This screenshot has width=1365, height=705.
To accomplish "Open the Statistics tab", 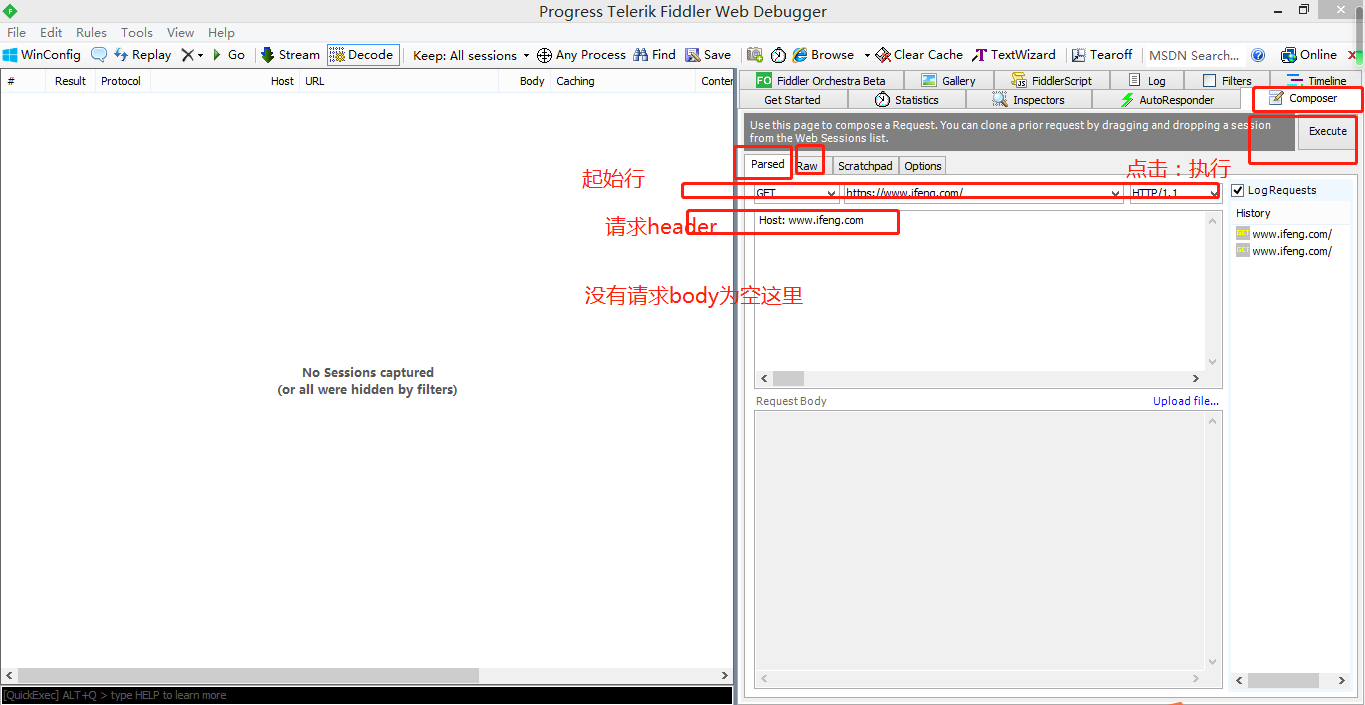I will click(x=906, y=100).
